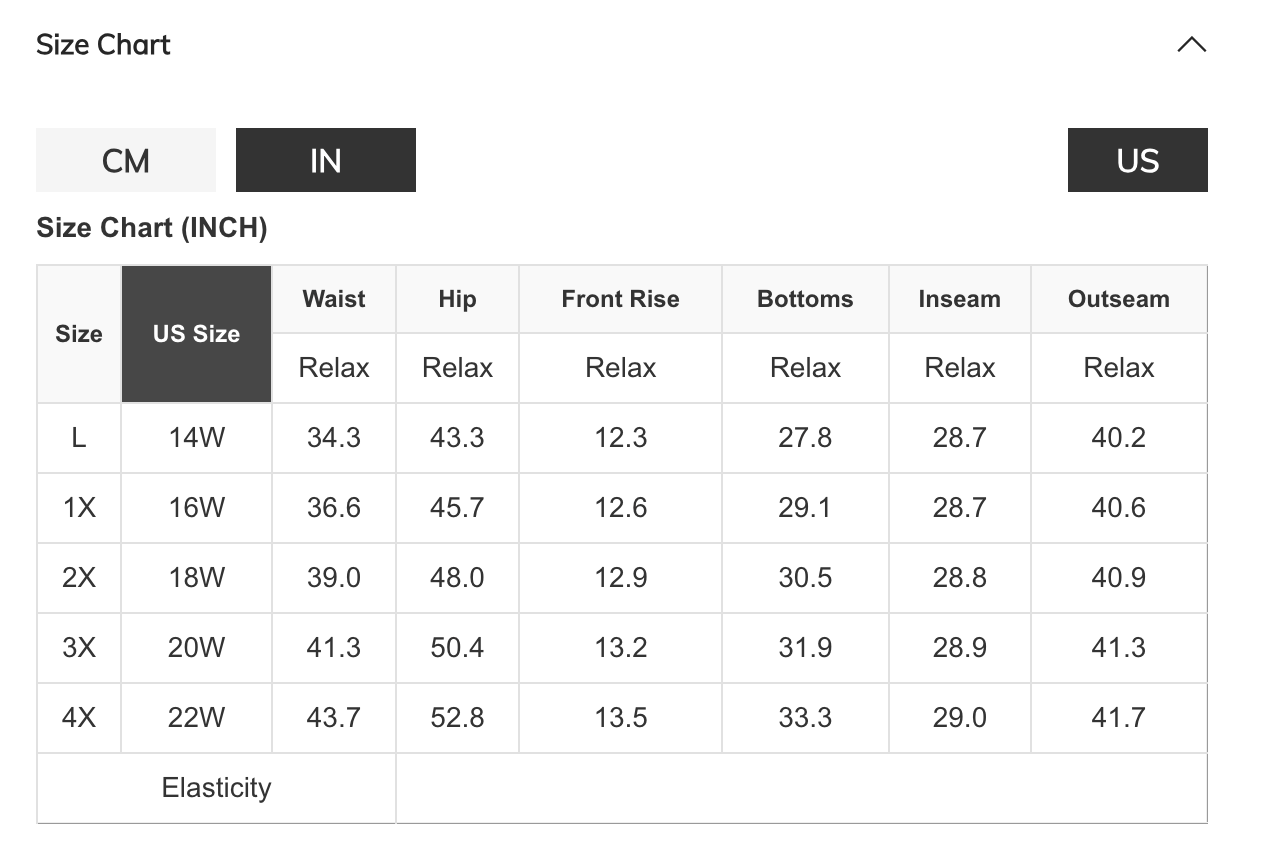This screenshot has height=852, width=1268.
Task: Click the Hip column header
Action: [457, 299]
